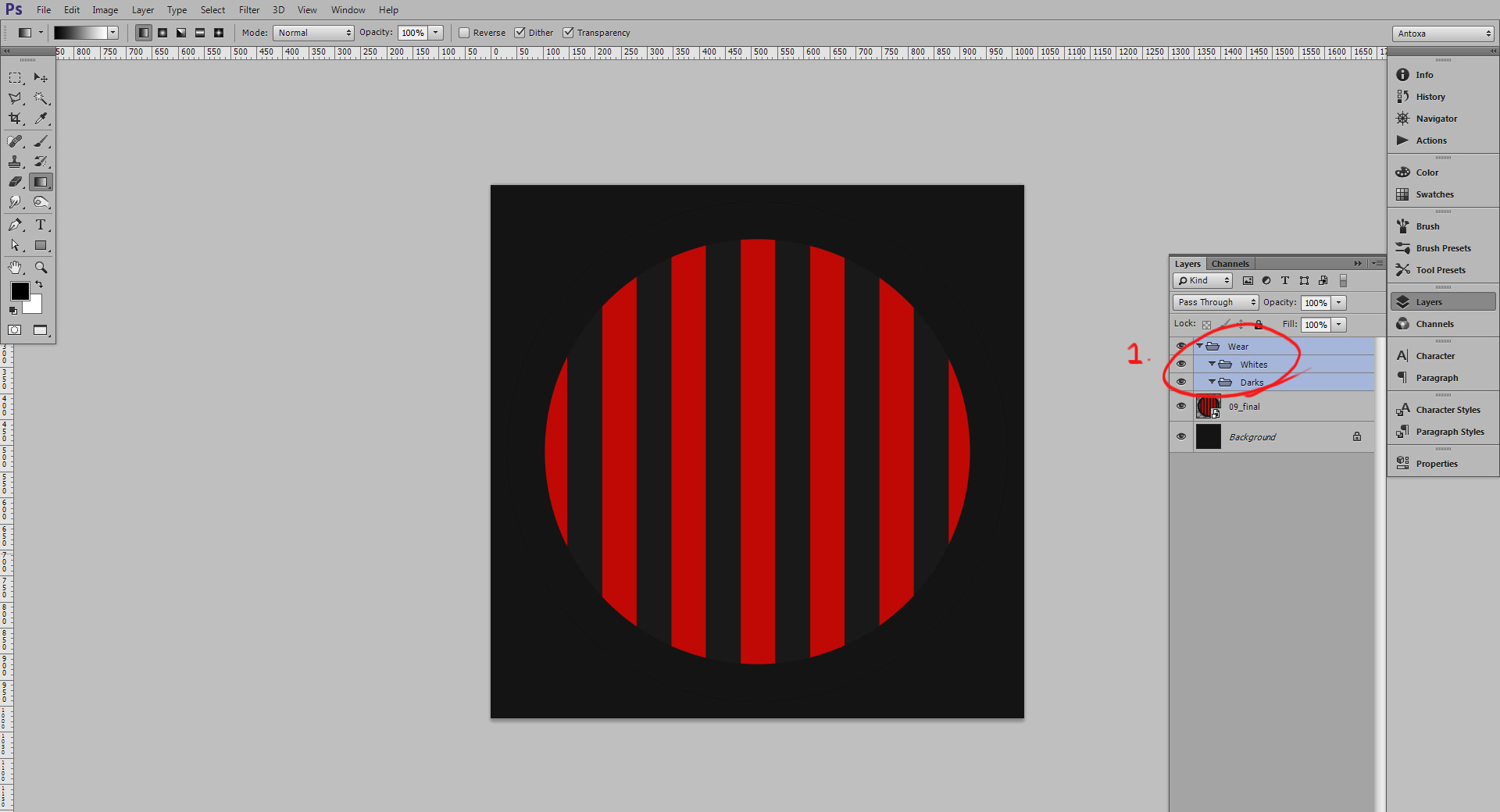Toggle Quick Mask mode
1500x812 pixels.
(15, 330)
